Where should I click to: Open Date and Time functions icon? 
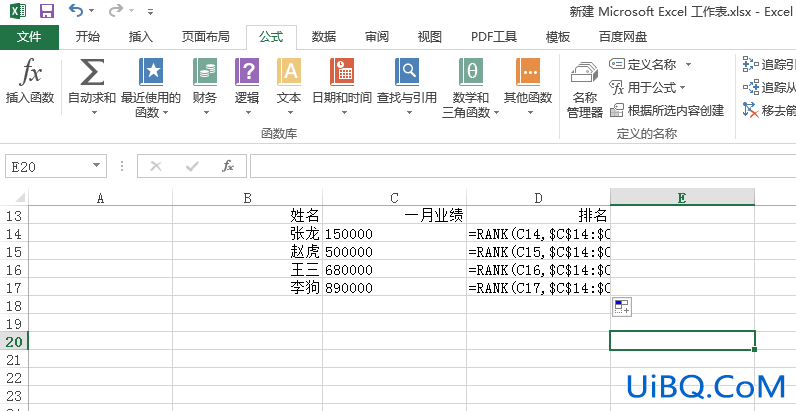342,72
